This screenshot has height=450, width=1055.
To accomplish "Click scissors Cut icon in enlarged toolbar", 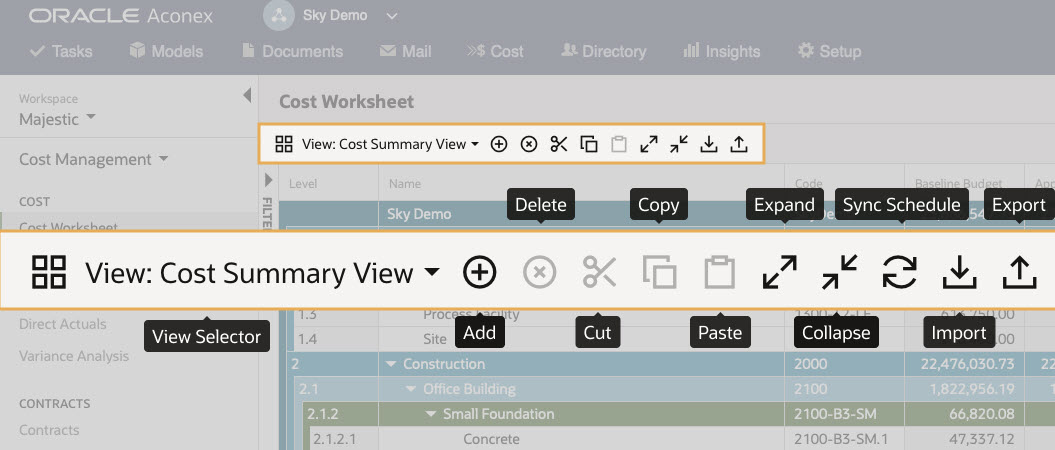I will 599,272.
